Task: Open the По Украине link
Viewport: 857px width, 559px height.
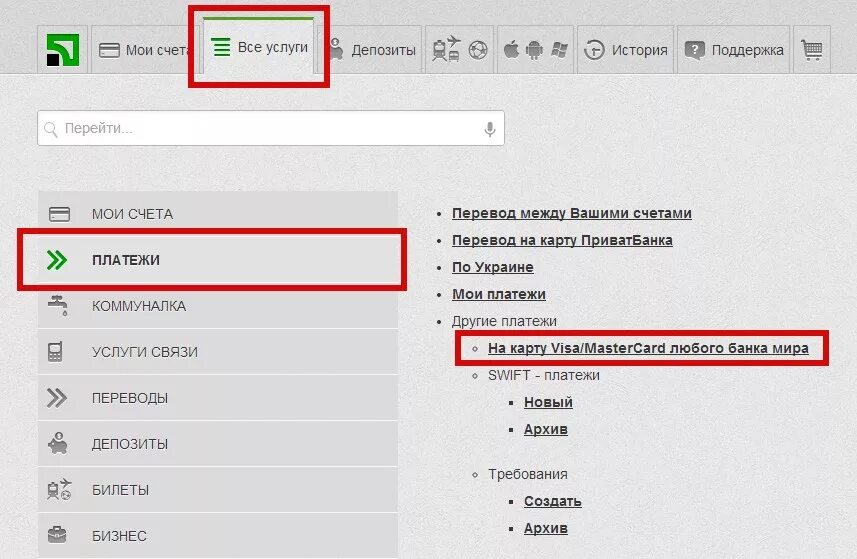Action: (x=492, y=267)
